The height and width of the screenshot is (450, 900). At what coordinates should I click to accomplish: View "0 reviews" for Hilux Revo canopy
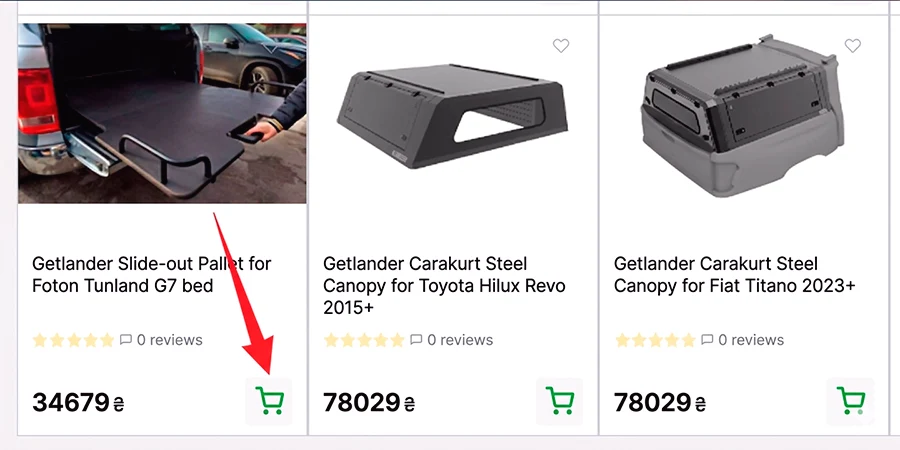tap(460, 340)
